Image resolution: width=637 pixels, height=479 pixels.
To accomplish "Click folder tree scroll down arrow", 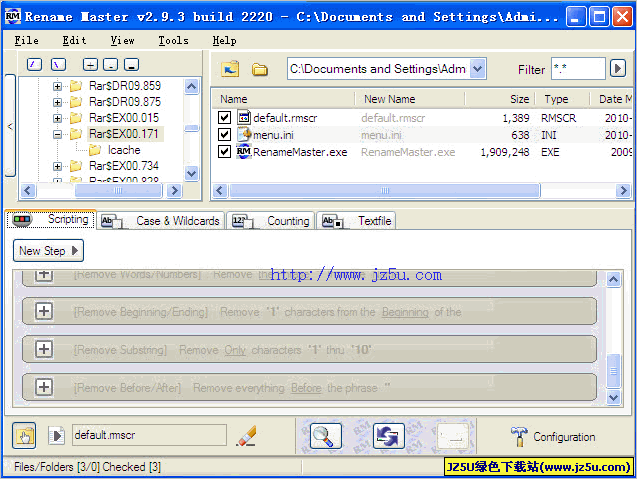I will click(x=191, y=173).
